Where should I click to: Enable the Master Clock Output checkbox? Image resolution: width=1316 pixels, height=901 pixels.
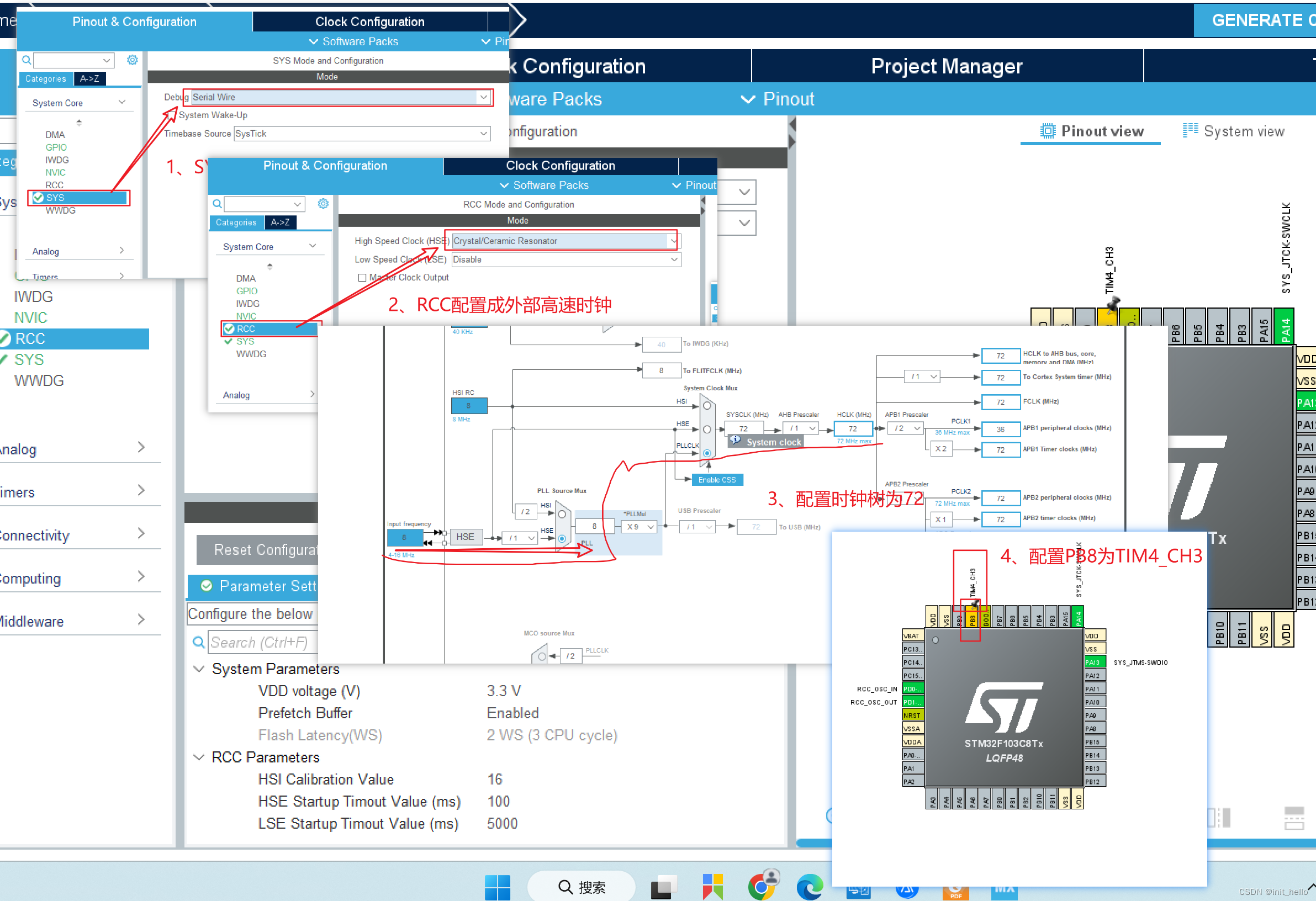(x=362, y=278)
